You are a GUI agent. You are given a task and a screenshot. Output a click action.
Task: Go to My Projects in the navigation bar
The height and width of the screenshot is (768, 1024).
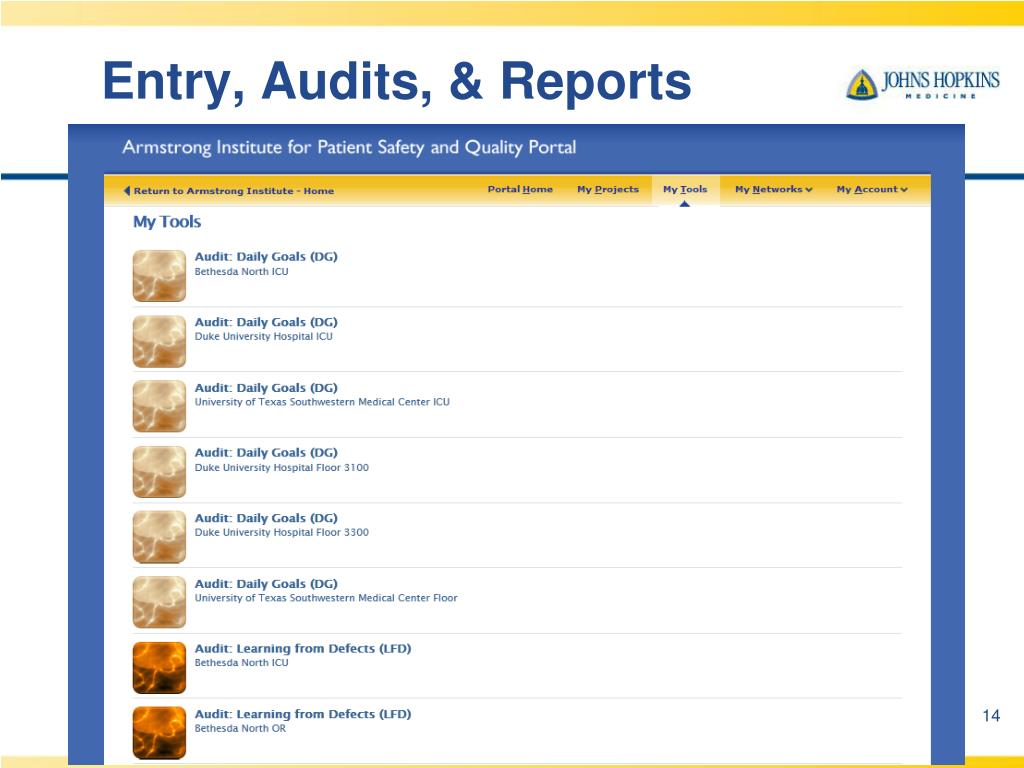click(x=608, y=189)
